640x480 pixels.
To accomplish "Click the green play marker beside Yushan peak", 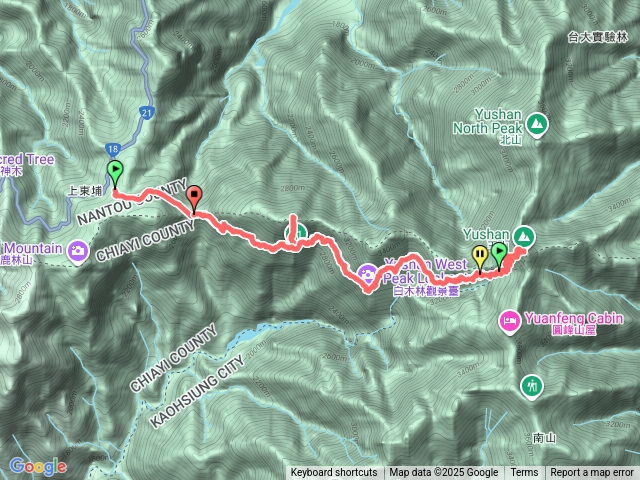I will click(499, 256).
